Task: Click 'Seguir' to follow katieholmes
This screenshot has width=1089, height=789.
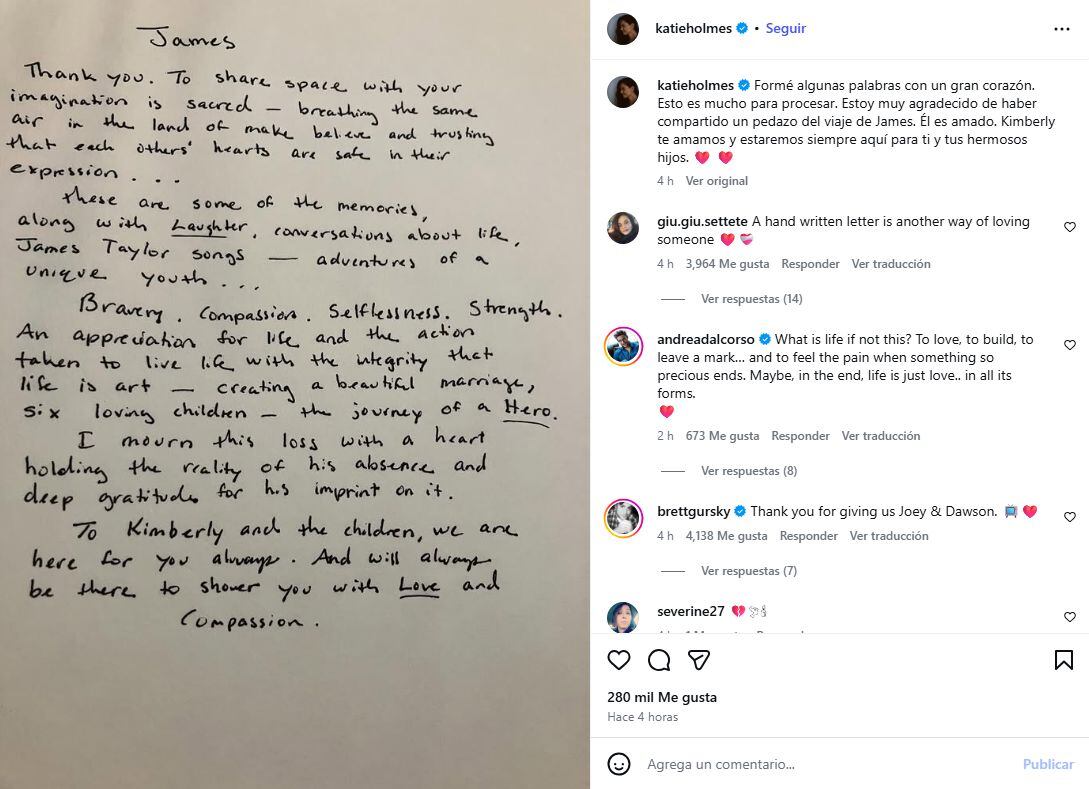Action: [786, 29]
